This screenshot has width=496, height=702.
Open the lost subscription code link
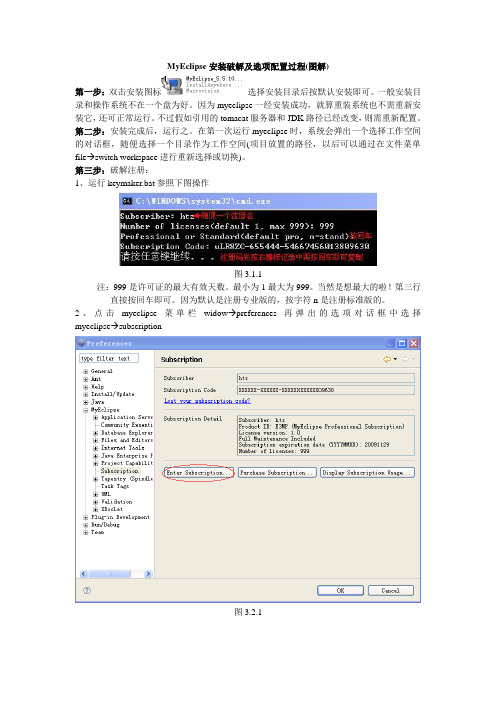coord(207,401)
